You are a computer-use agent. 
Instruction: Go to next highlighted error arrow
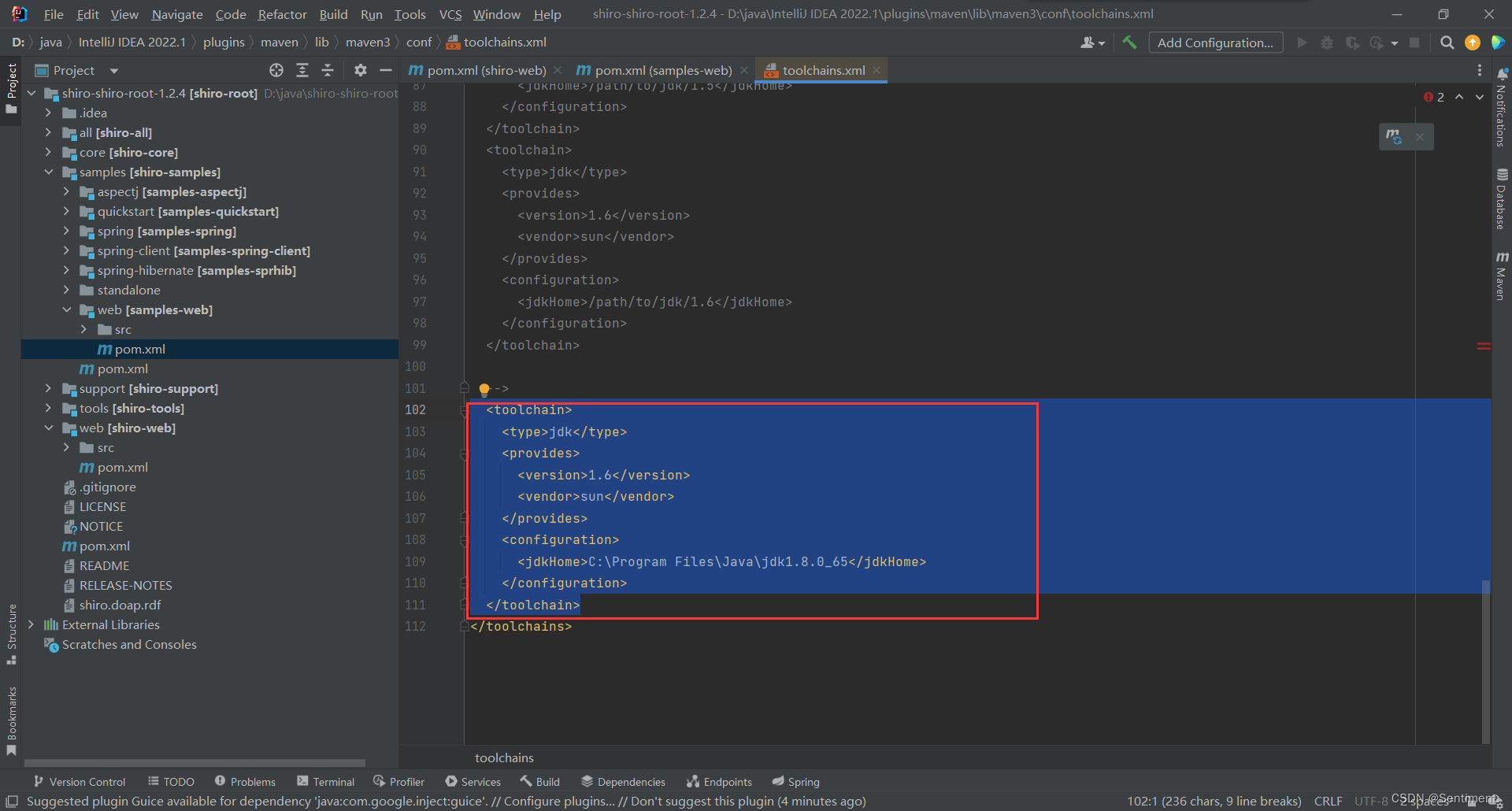pyautogui.click(x=1480, y=97)
